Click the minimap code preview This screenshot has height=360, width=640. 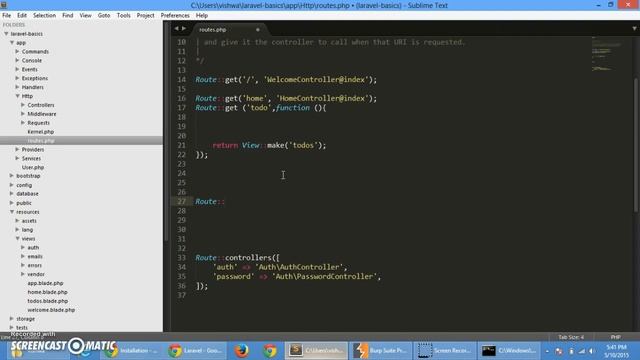[x=607, y=54]
